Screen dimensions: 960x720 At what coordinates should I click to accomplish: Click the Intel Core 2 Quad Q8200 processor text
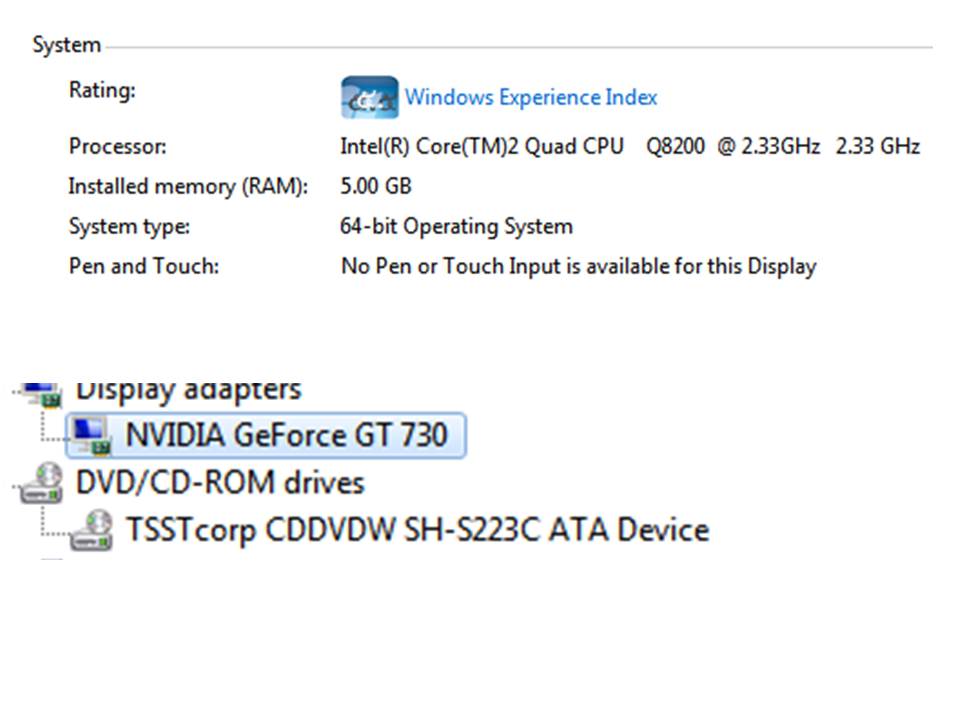[629, 146]
